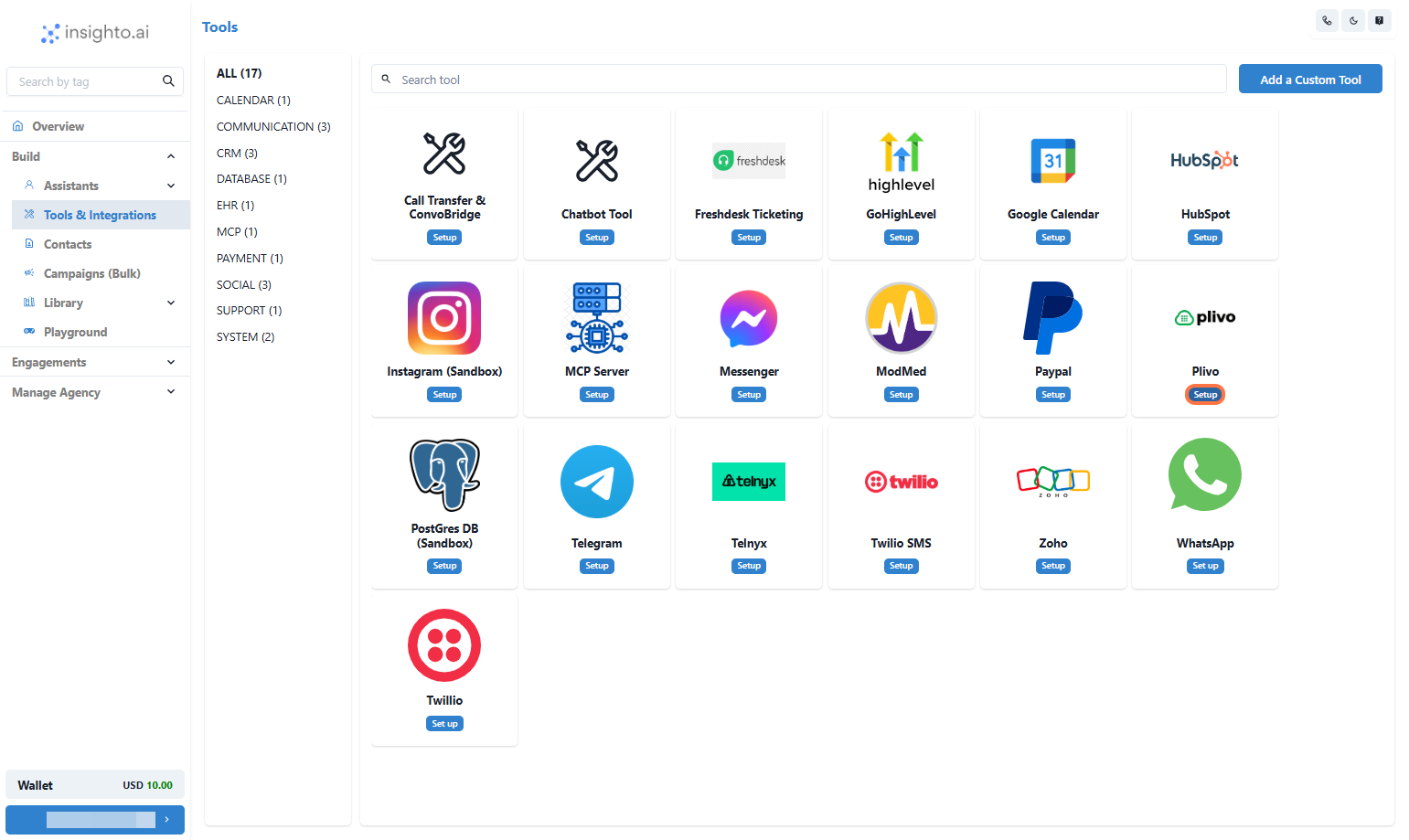Open the Playground
Viewport: 1409px width, 840px height.
(101, 332)
